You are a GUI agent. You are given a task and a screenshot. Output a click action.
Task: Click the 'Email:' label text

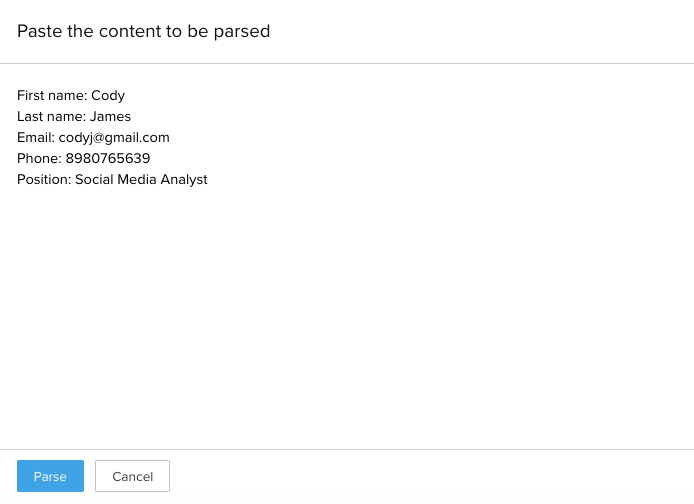(36, 138)
